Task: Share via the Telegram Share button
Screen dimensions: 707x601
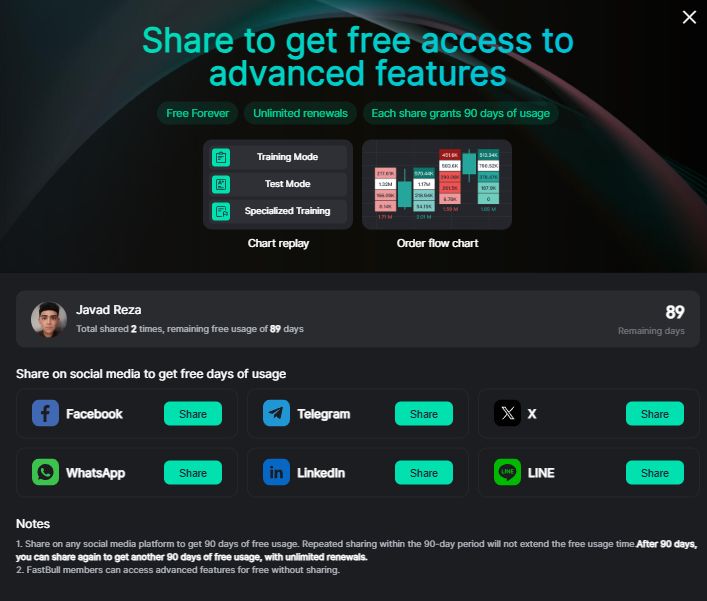Action: tap(424, 414)
